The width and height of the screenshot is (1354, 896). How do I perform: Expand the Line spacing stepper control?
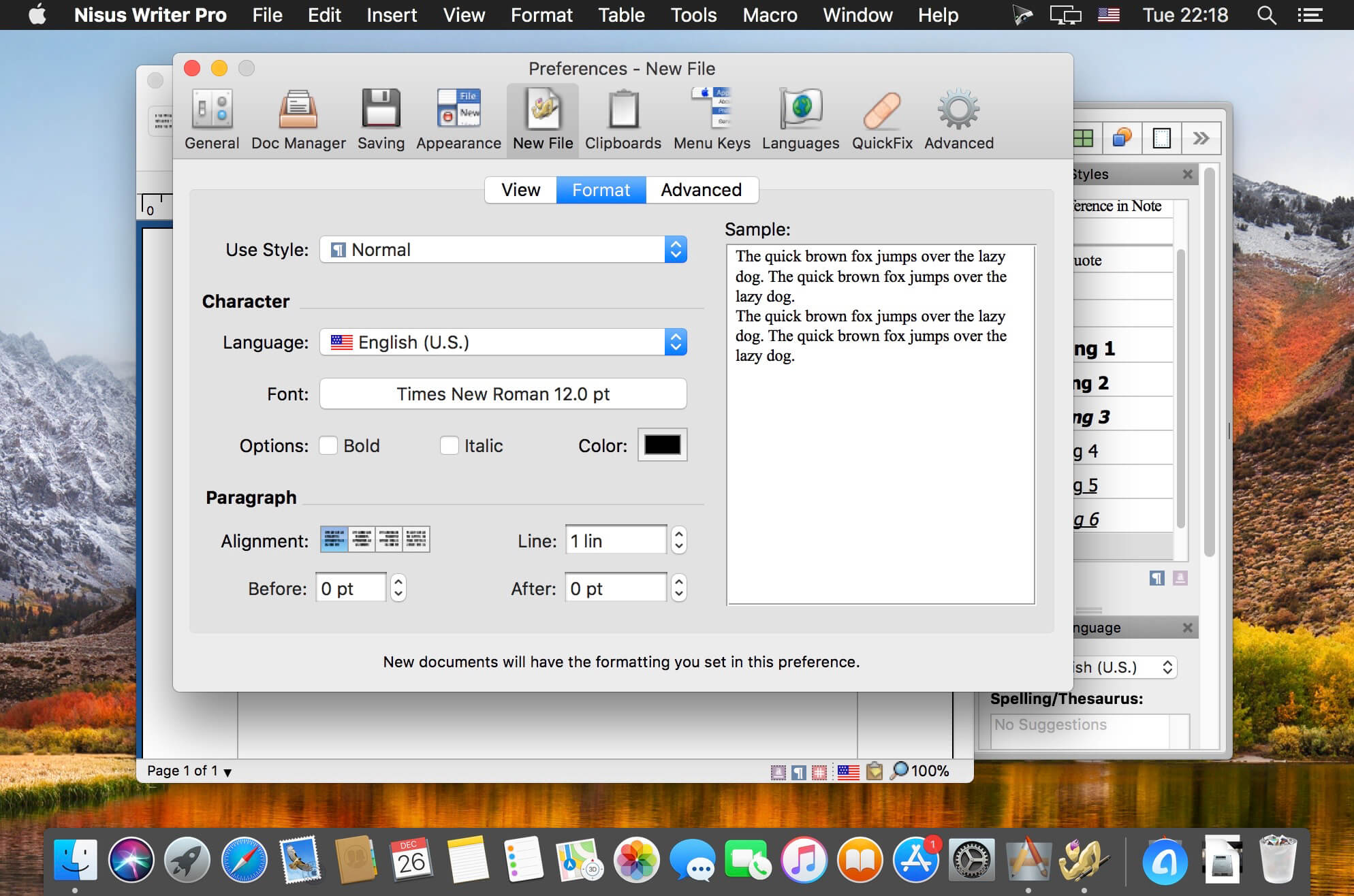(680, 534)
